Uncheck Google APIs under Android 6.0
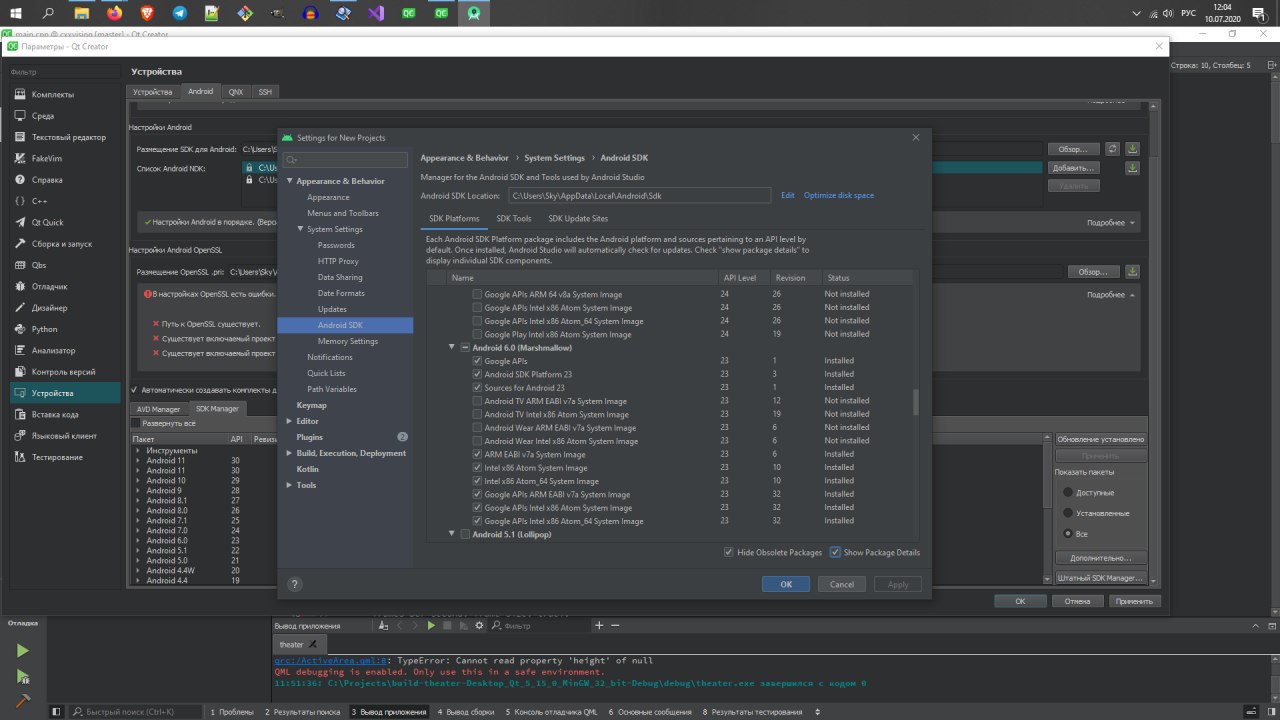The width and height of the screenshot is (1280, 720). pyautogui.click(x=477, y=361)
